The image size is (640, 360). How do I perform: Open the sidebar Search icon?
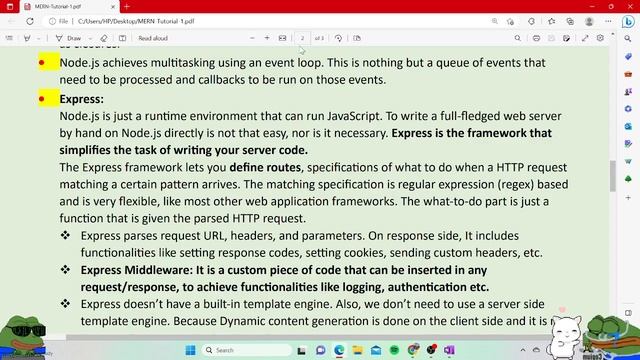628,38
